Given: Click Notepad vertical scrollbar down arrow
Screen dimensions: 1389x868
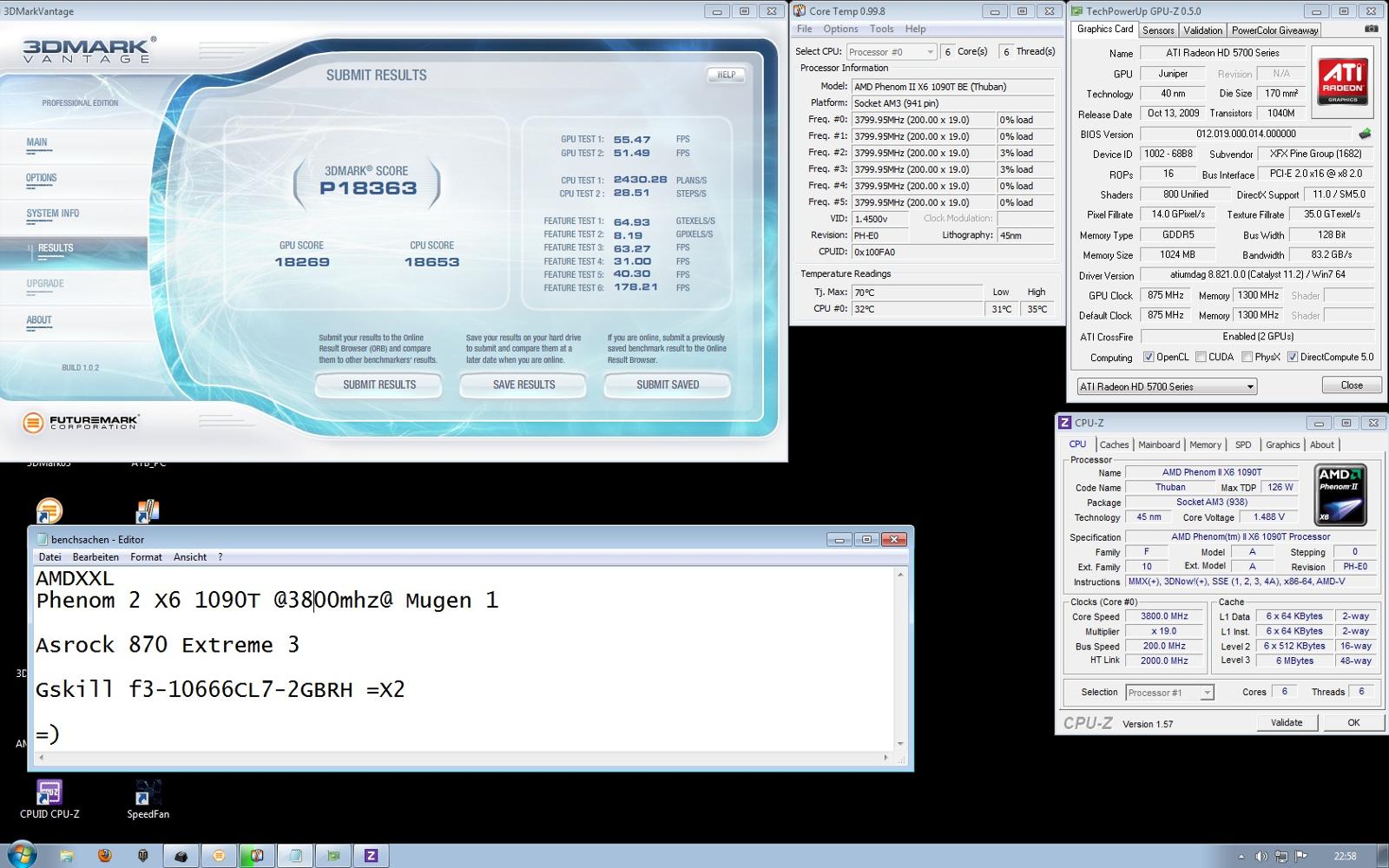Looking at the screenshot, I should (x=900, y=744).
